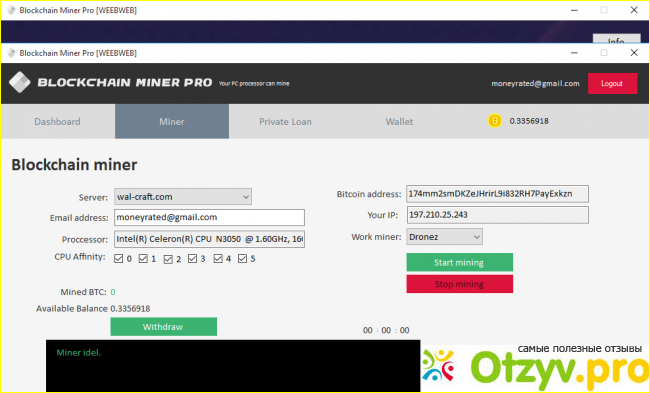Screen dimensions: 650x393
Task: Open the Private Loan tab
Action: [x=286, y=121]
